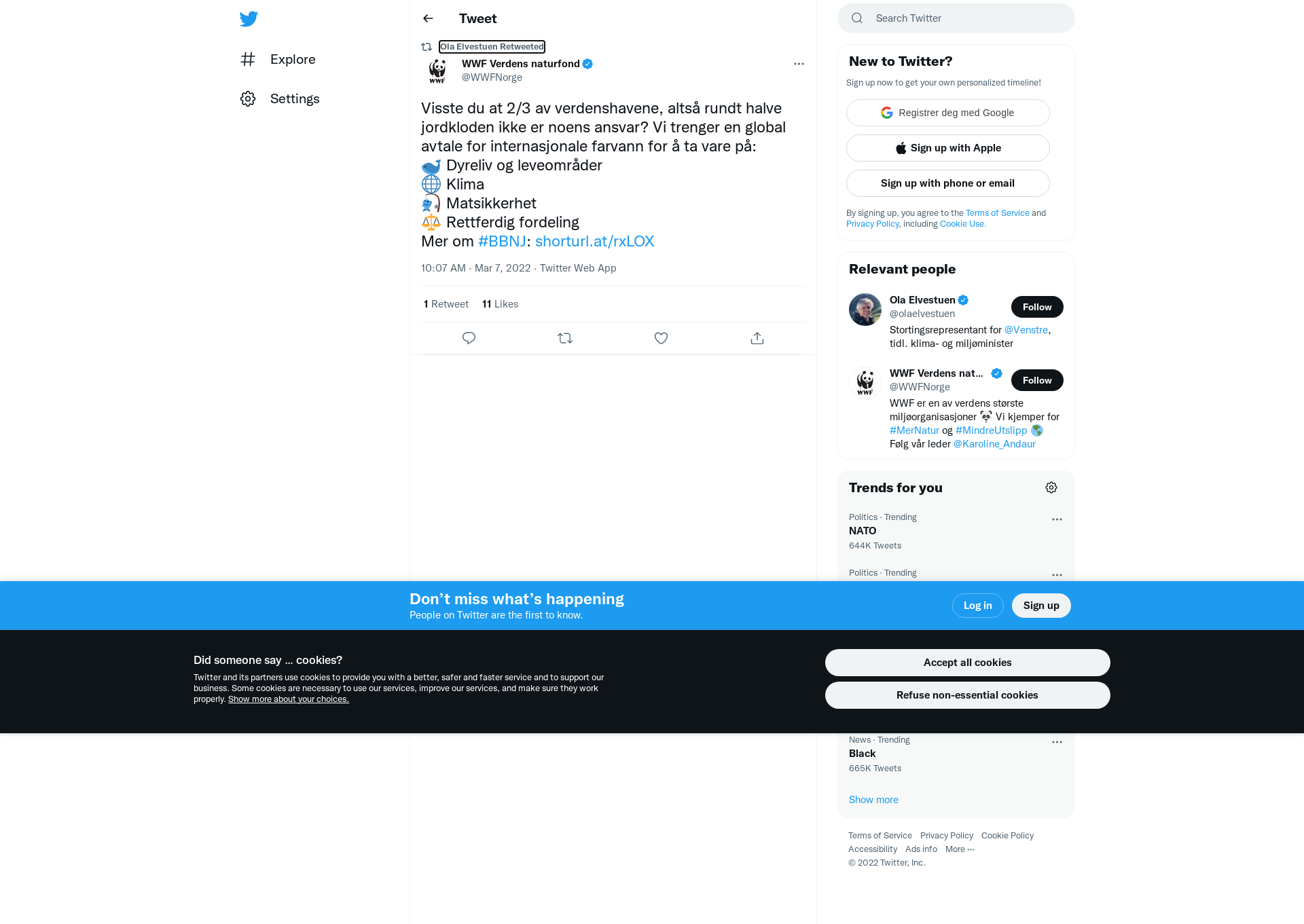Image resolution: width=1304 pixels, height=924 pixels.
Task: Share the tweet via the share icon
Action: tap(757, 338)
